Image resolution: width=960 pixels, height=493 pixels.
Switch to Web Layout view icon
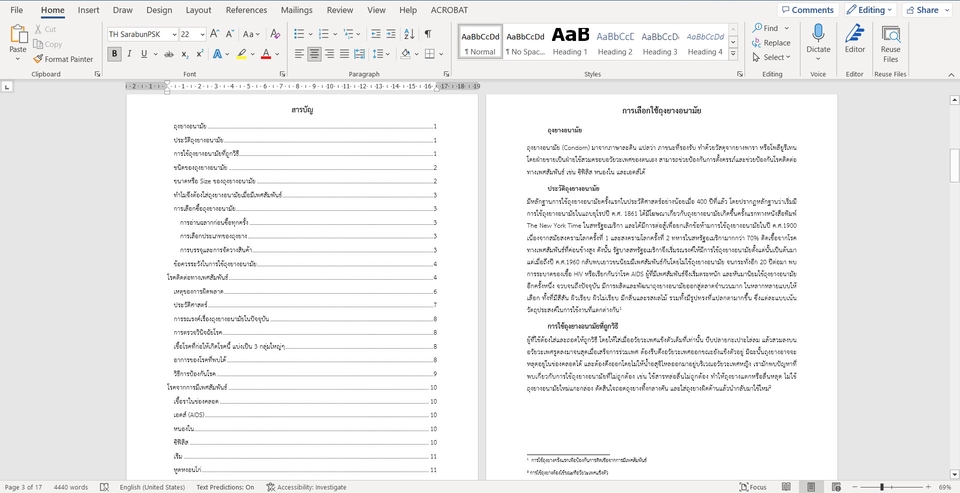pyautogui.click(x=834, y=487)
